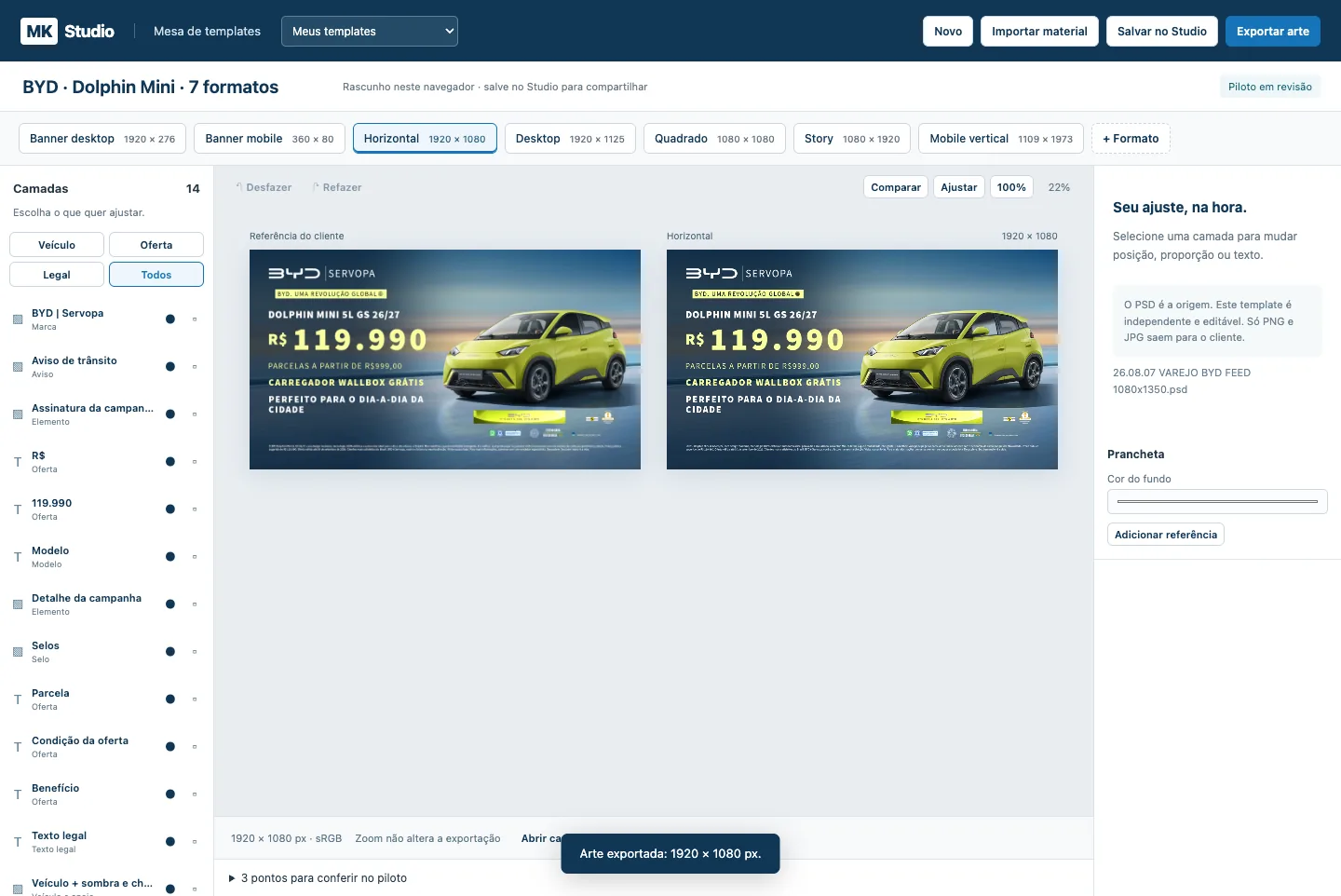Open the Meus templates dropdown
Viewport: 1341px width, 896px height.
[370, 31]
